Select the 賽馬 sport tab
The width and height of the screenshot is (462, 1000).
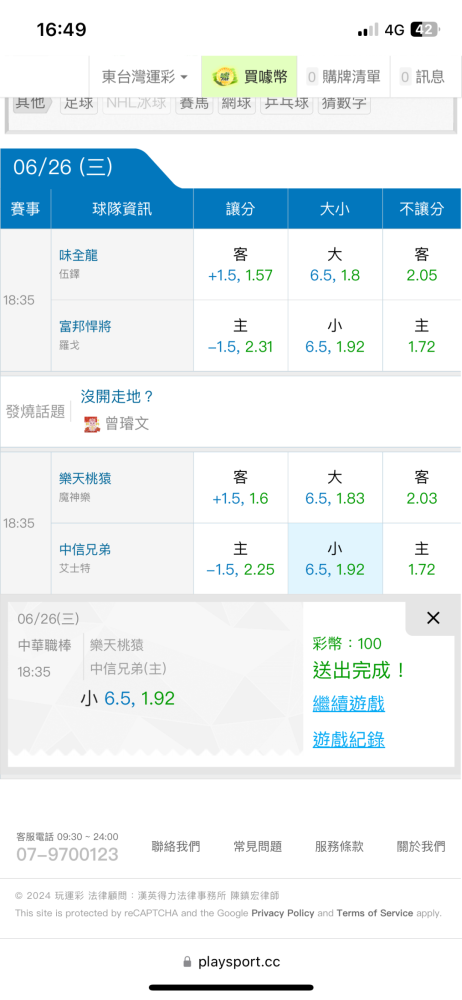pos(194,103)
